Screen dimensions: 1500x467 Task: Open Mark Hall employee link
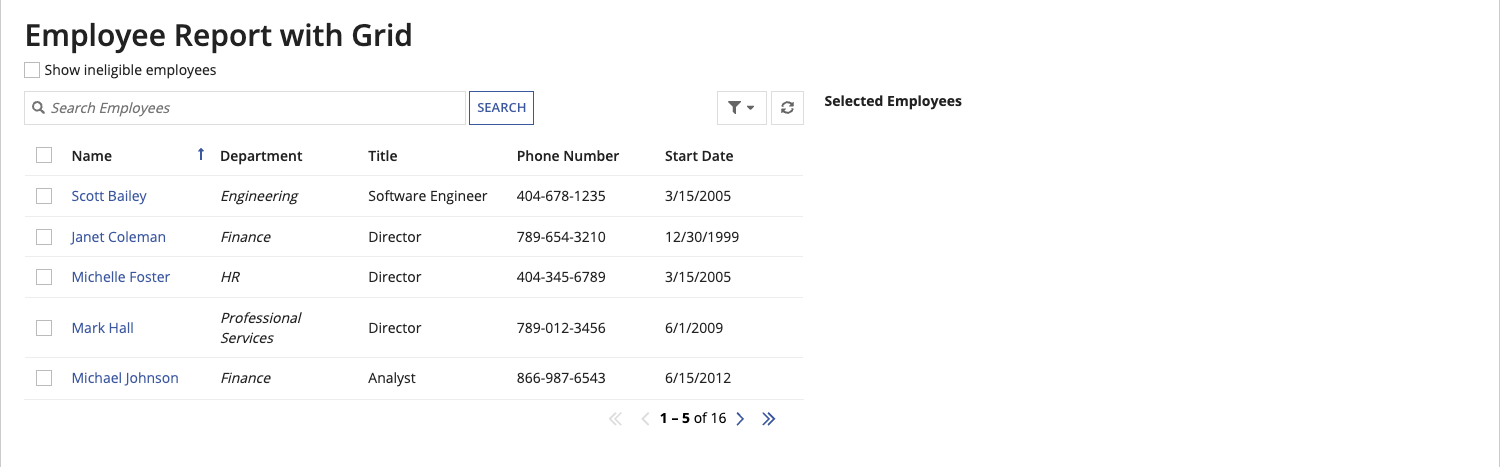coord(102,328)
